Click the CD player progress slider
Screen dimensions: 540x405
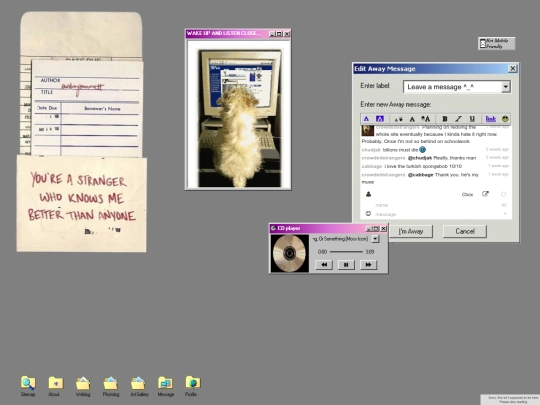click(x=346, y=252)
